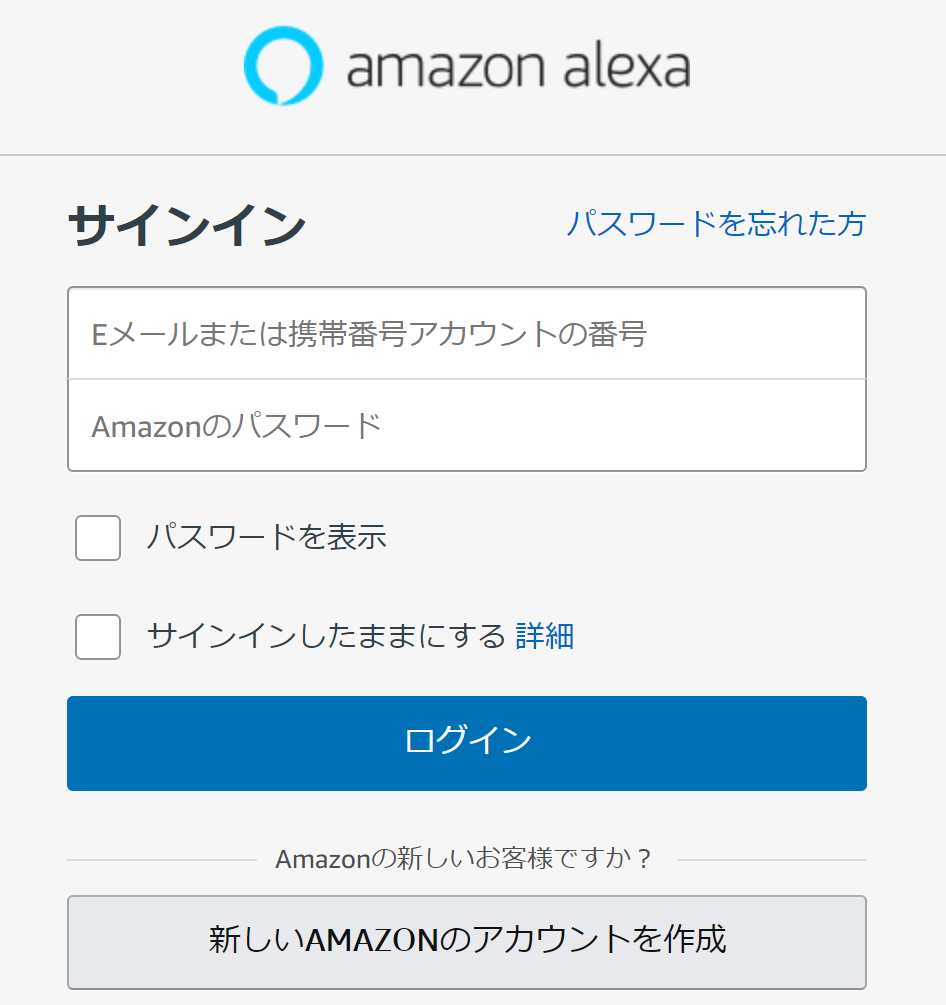Click the amazon alexa wordmark text
946x1005 pixels.
[519, 65]
